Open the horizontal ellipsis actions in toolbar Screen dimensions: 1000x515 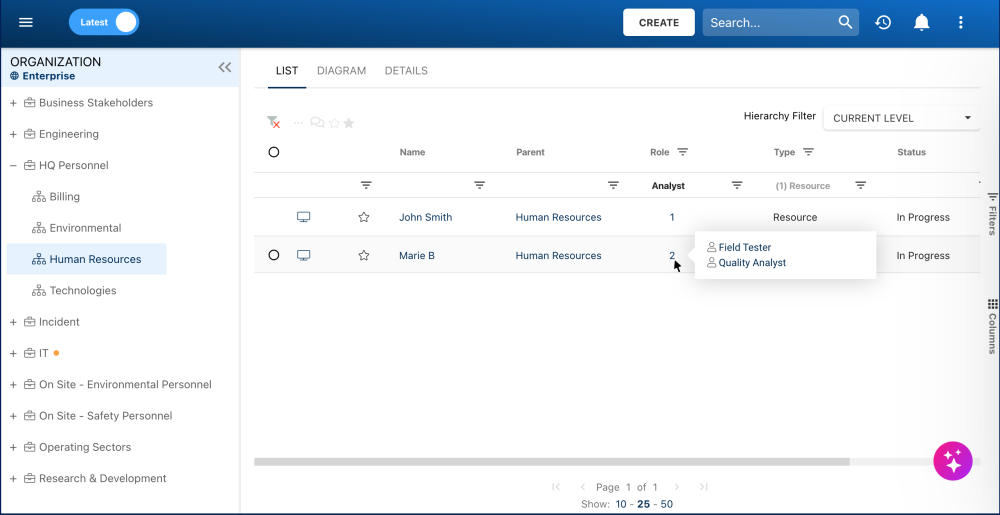pyautogui.click(x=298, y=122)
